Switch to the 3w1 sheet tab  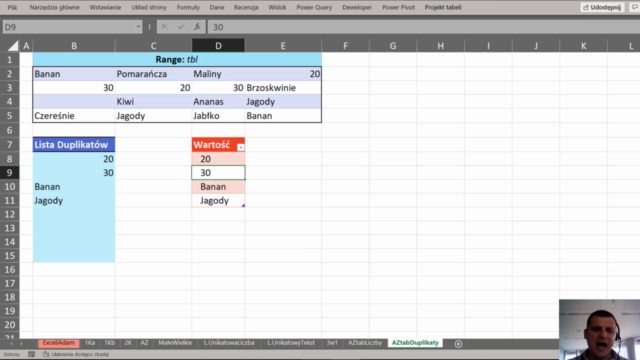(x=332, y=343)
